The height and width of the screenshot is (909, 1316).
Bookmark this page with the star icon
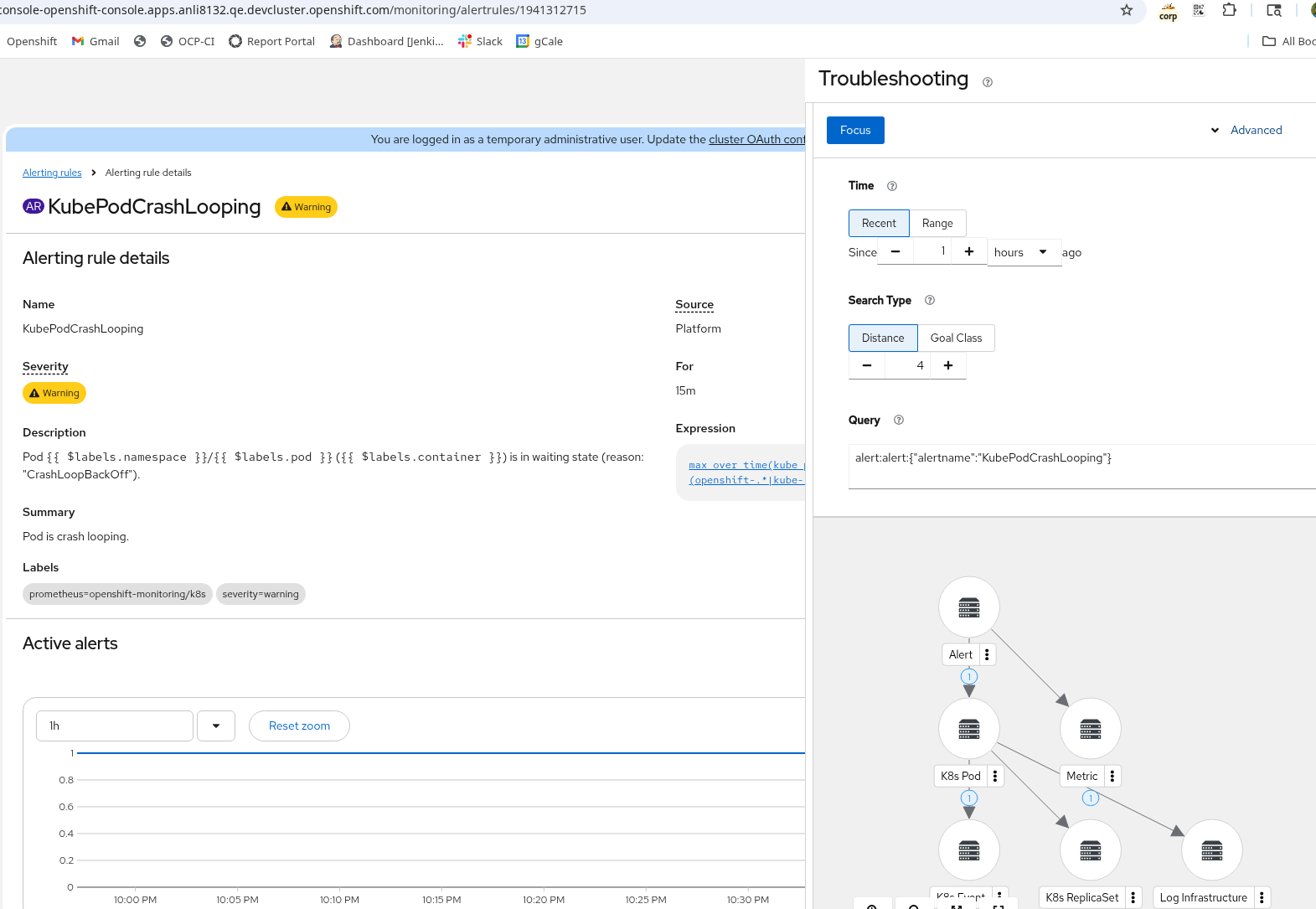(1127, 10)
